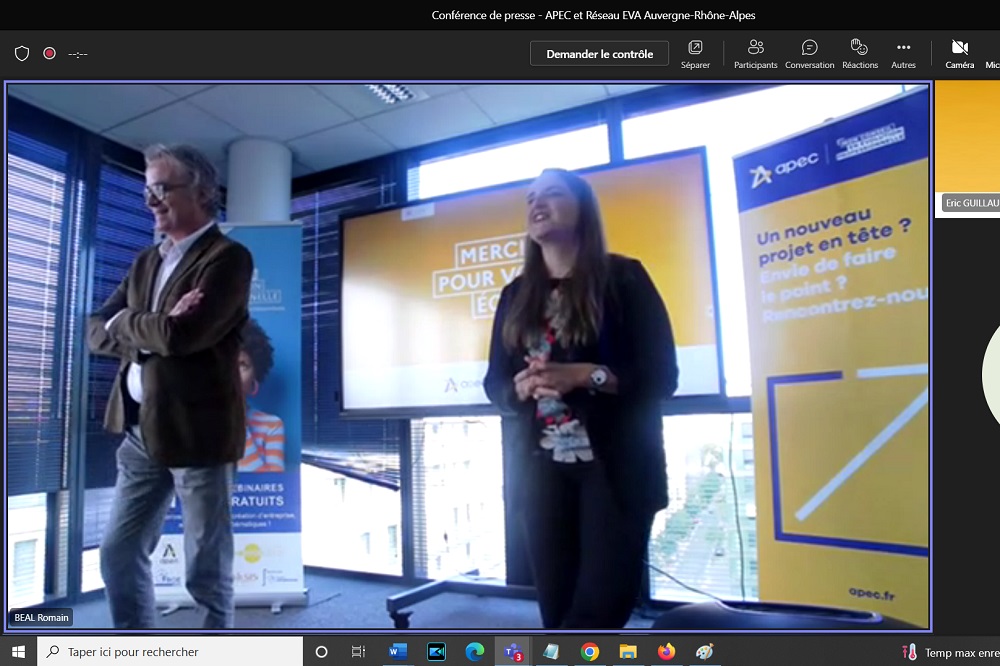Launch Google Chrome from the taskbar
Image resolution: width=1000 pixels, height=666 pixels.
tap(590, 651)
